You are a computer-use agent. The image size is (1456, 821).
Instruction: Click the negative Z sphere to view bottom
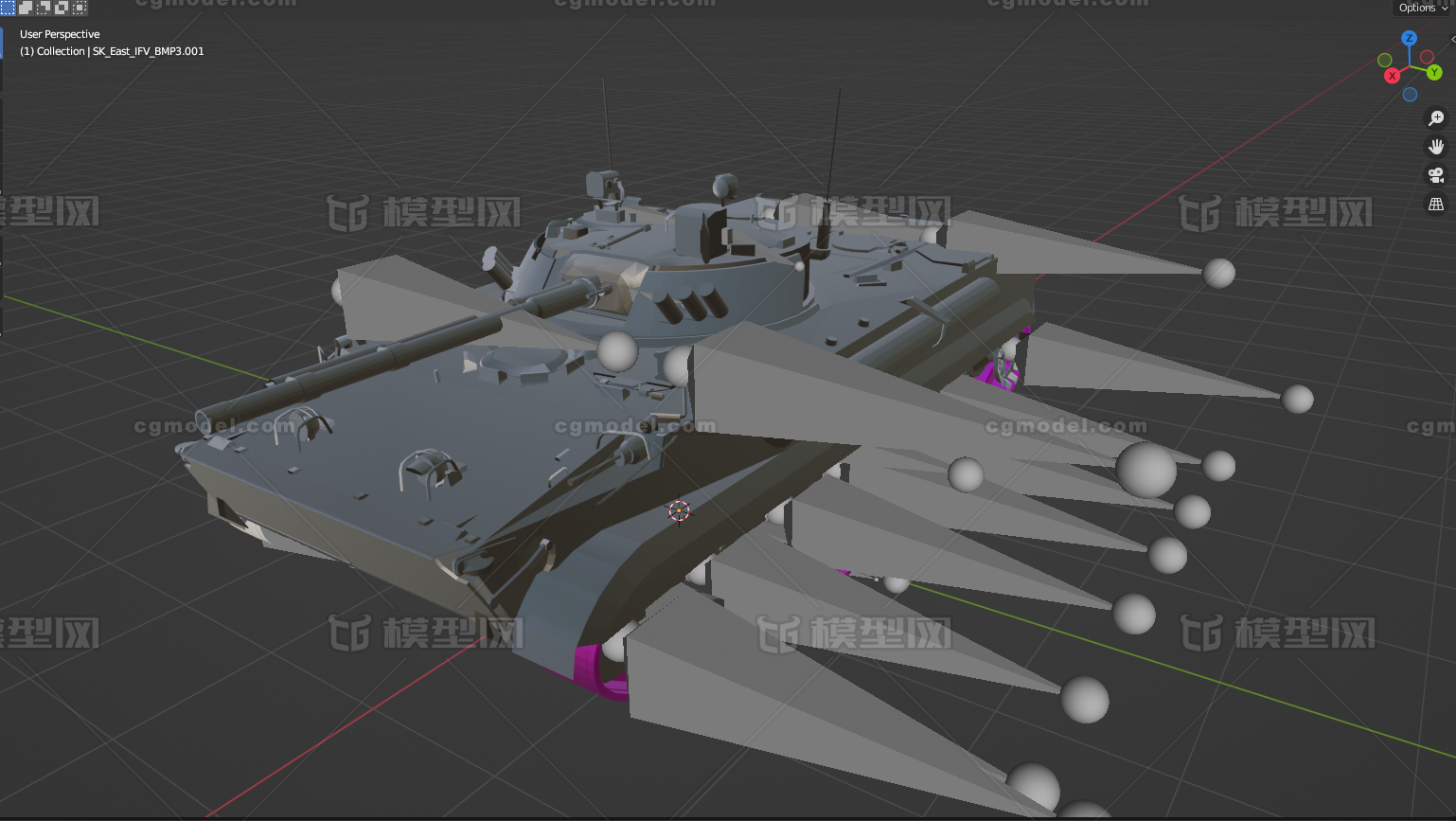[1410, 95]
